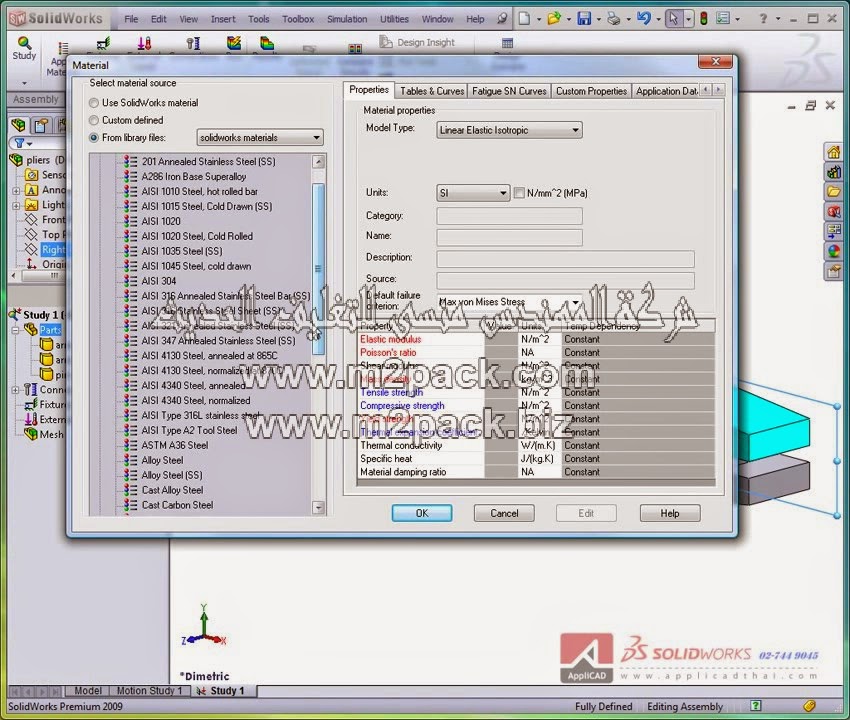Click the Name input field
The image size is (850, 720).
pyautogui.click(x=510, y=237)
